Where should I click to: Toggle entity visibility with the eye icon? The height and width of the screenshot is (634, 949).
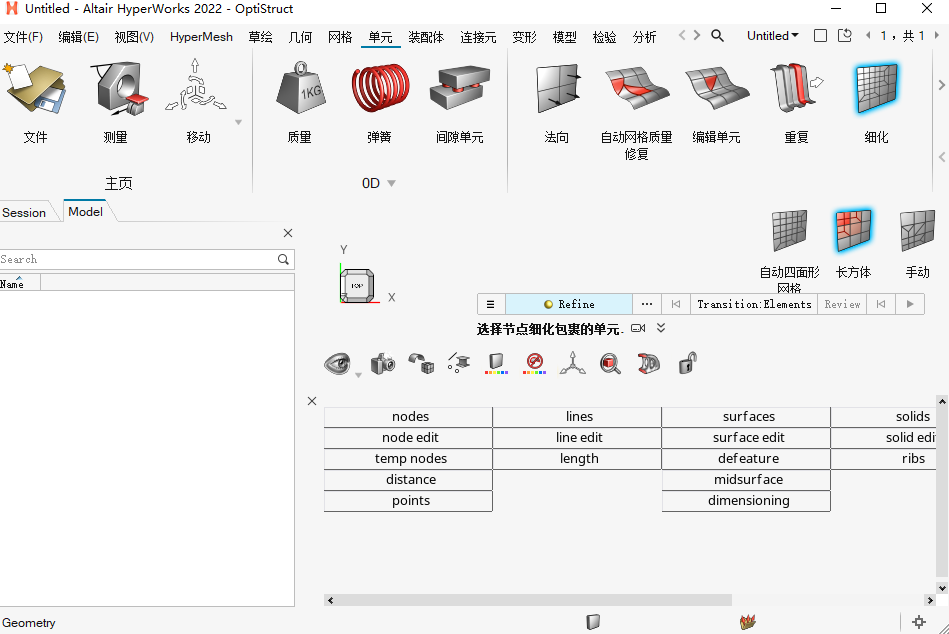click(337, 363)
